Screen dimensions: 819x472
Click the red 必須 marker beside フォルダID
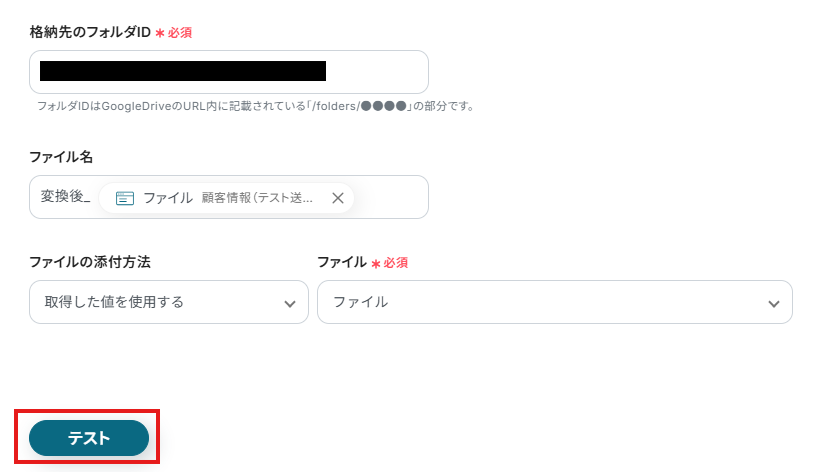click(x=179, y=33)
